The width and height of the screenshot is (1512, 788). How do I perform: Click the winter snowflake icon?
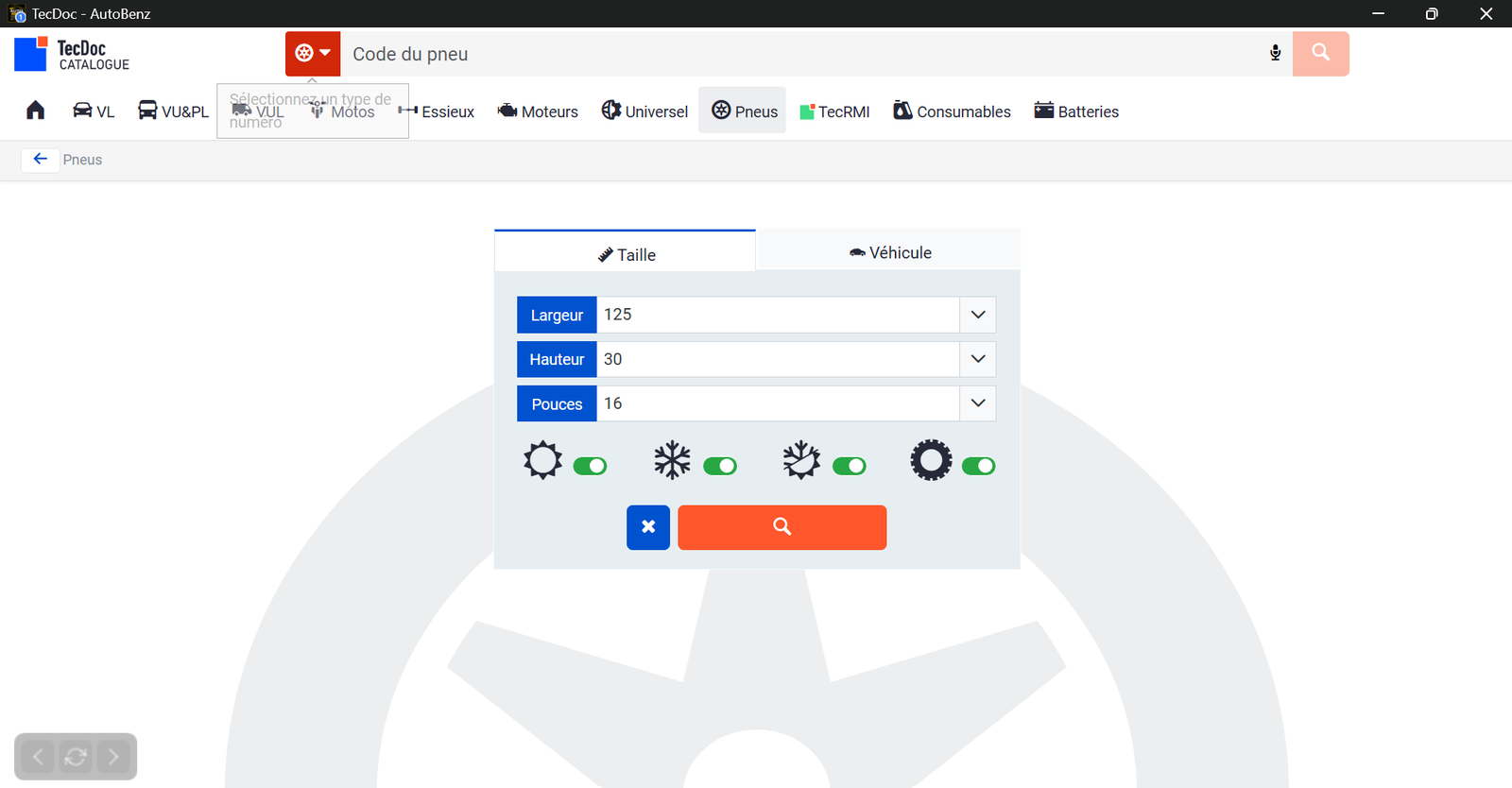pyautogui.click(x=672, y=460)
